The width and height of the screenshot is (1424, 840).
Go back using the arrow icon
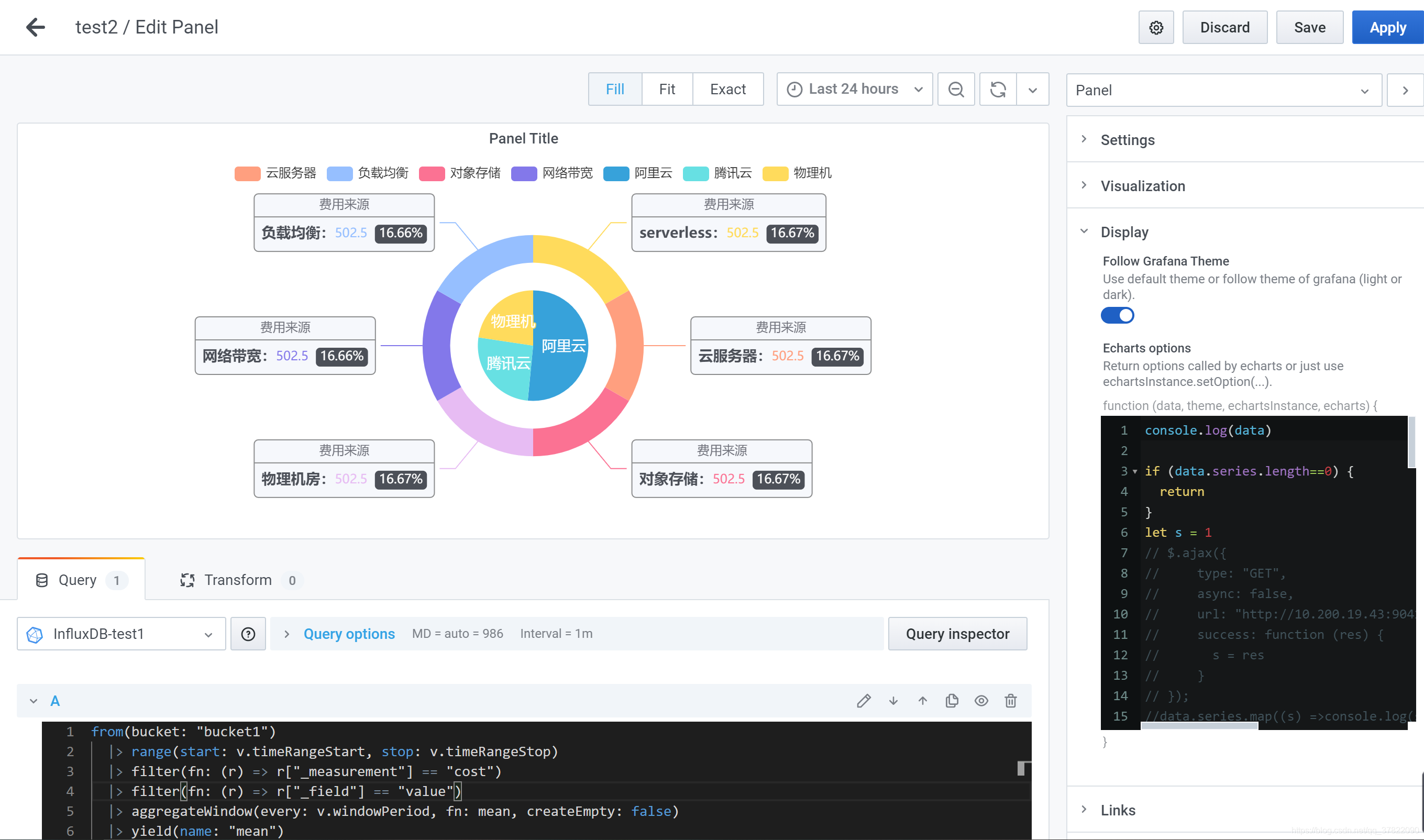36,27
